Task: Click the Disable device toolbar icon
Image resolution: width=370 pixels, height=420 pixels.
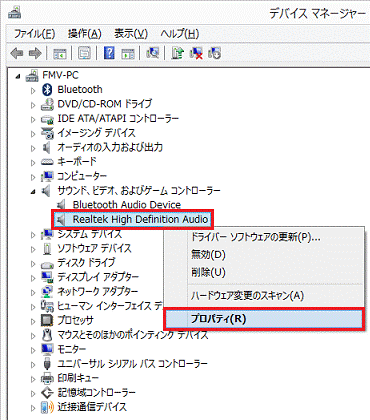Action: click(x=214, y=53)
